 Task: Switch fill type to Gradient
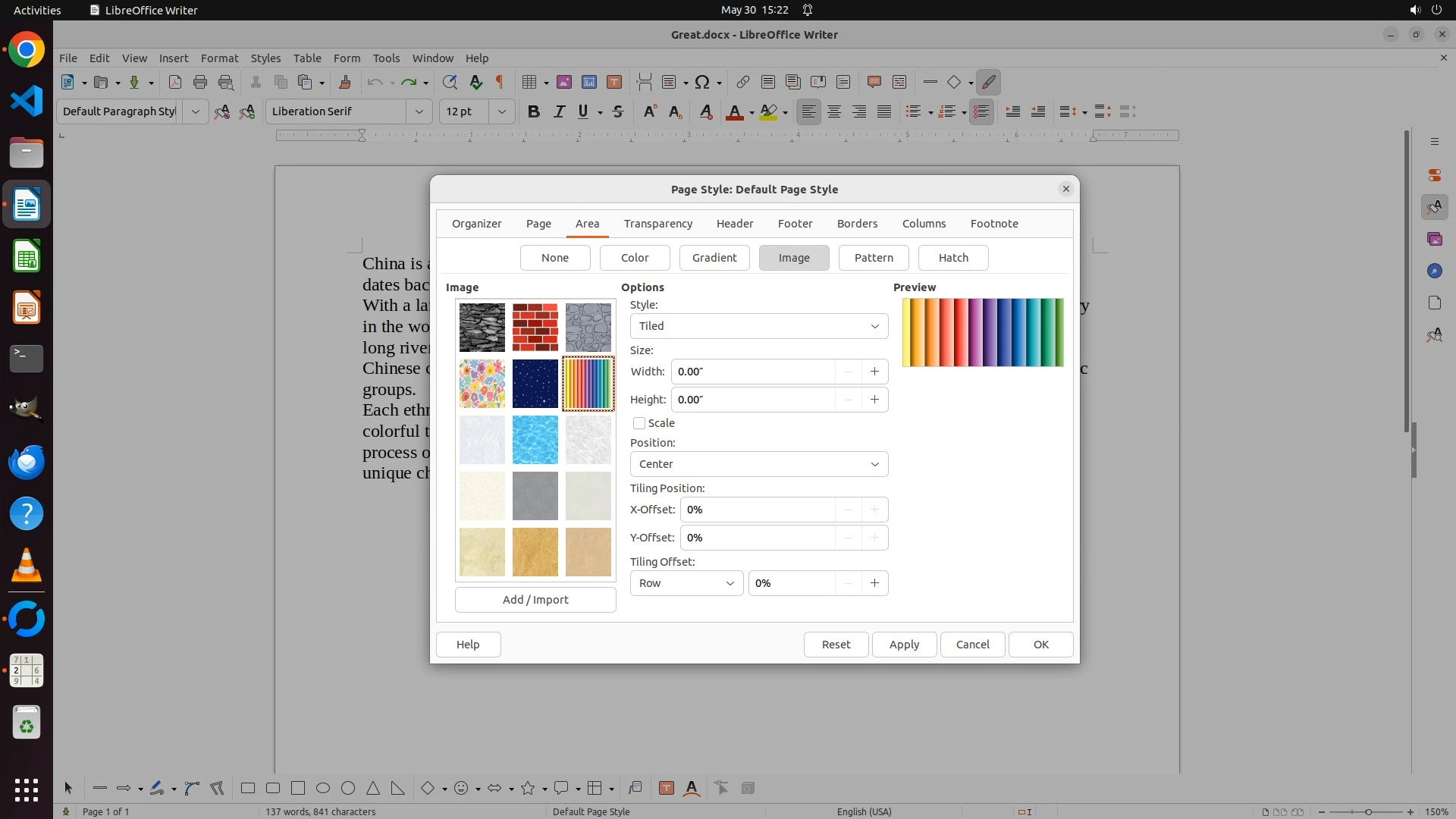coord(714,258)
